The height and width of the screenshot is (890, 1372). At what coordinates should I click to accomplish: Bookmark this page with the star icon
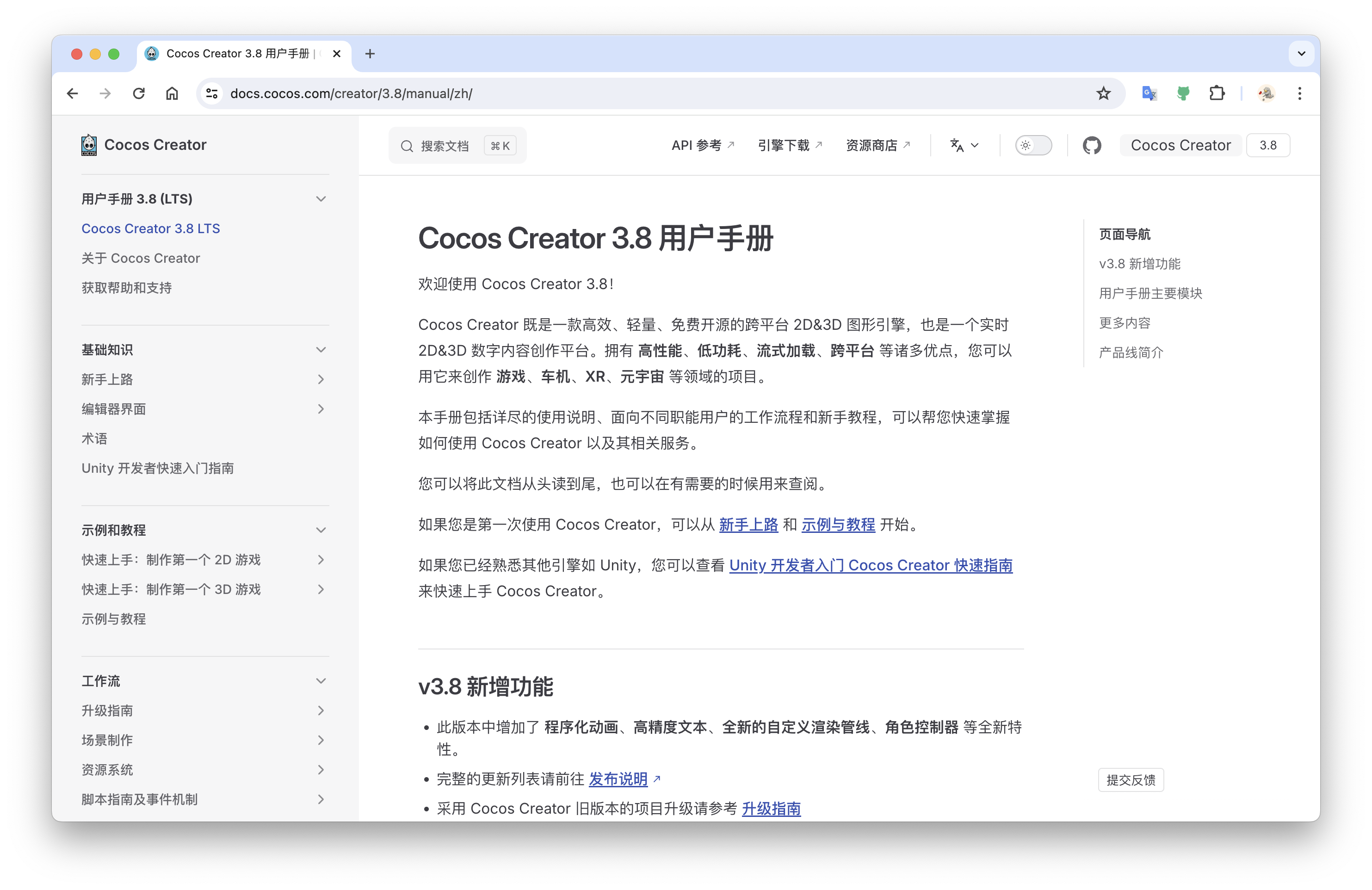pyautogui.click(x=1103, y=93)
